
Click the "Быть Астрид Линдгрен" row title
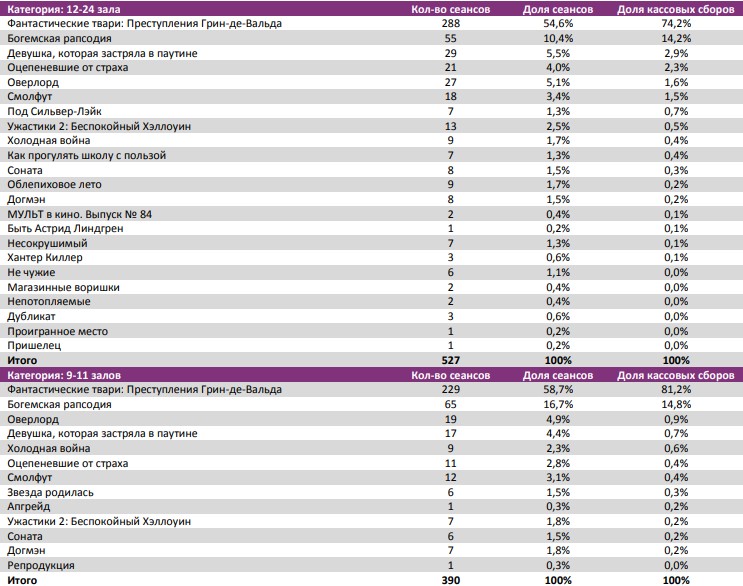click(x=66, y=228)
